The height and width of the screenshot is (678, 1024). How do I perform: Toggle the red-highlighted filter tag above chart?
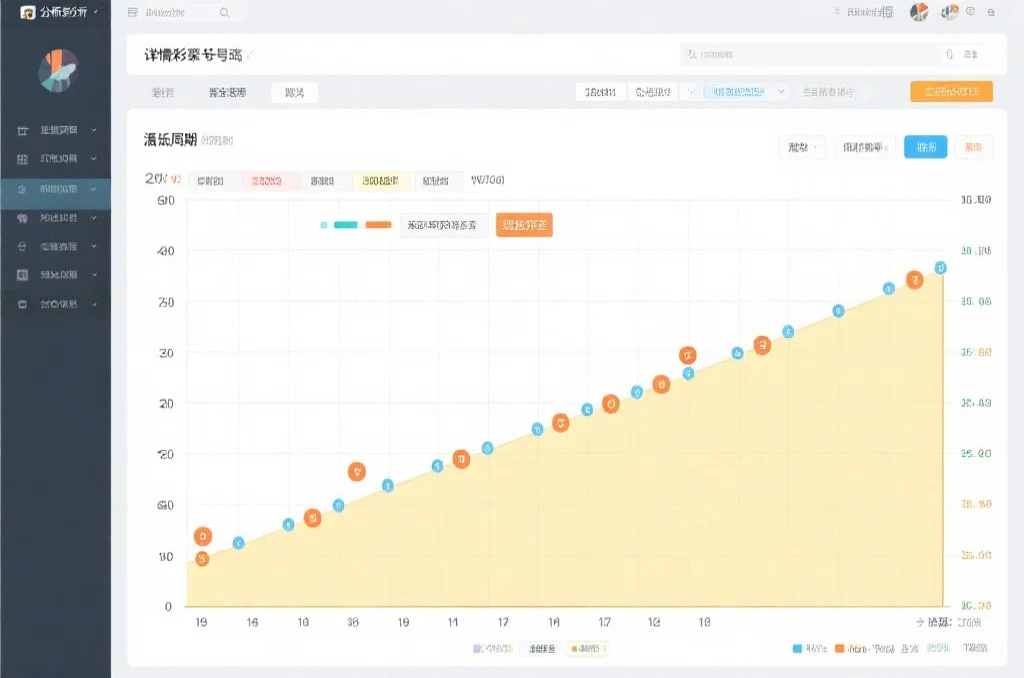(270, 181)
